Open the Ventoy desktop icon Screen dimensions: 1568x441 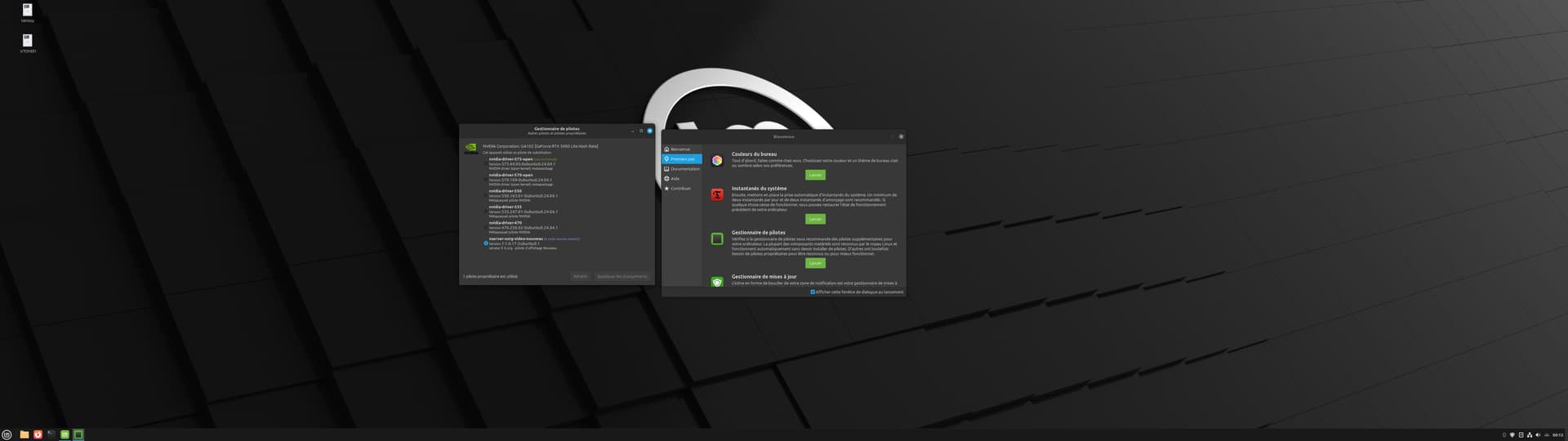pyautogui.click(x=27, y=11)
